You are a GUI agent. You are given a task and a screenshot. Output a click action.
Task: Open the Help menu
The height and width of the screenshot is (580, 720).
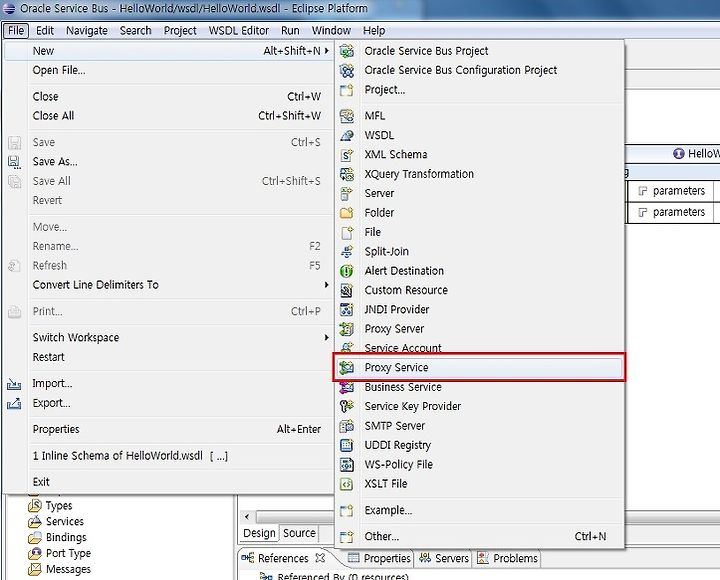(374, 31)
